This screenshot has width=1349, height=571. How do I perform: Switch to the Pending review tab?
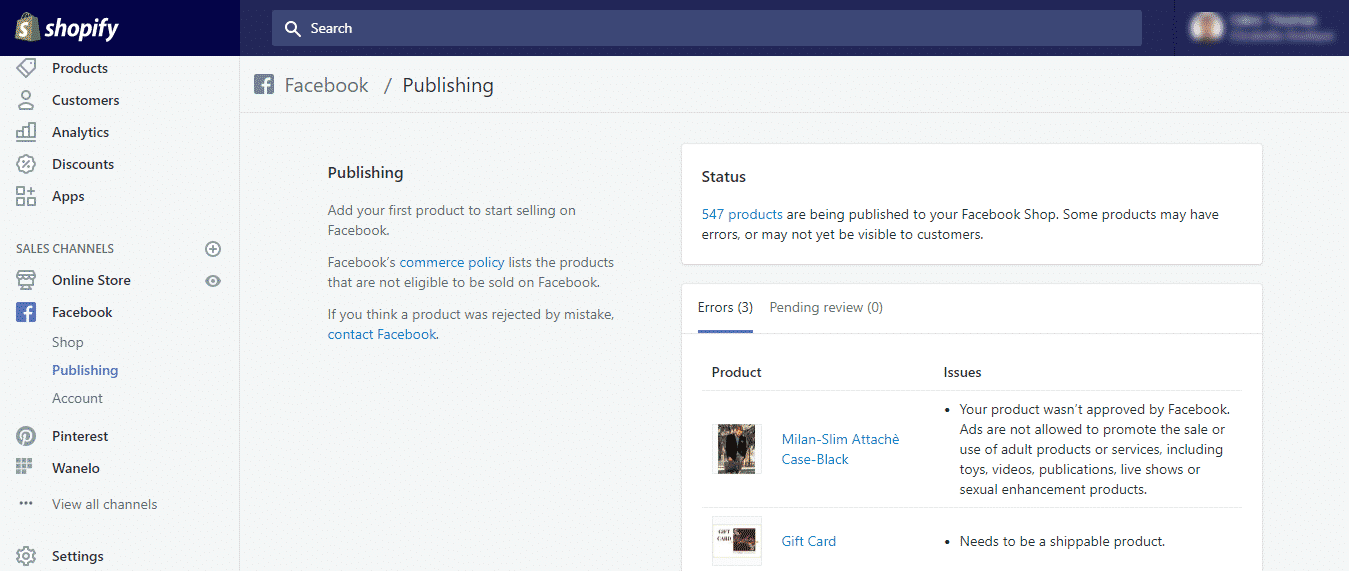click(x=825, y=308)
